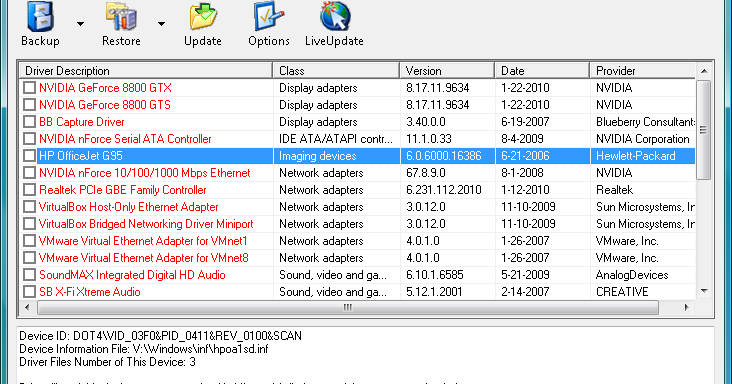
Task: Click version 6.231.112.2010 cell
Action: click(x=443, y=190)
